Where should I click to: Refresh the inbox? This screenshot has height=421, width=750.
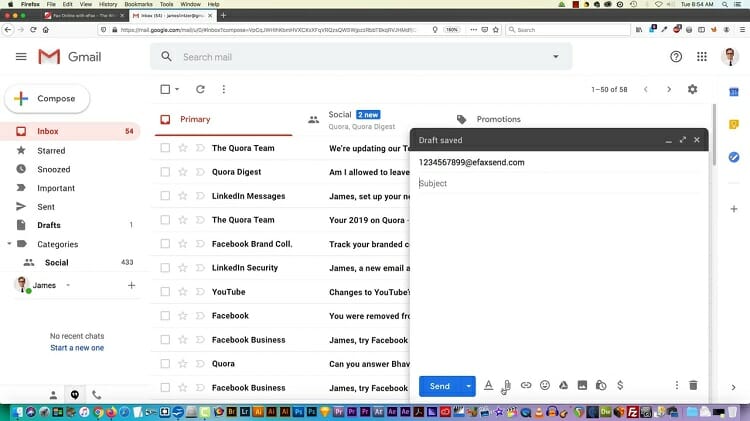pos(200,89)
